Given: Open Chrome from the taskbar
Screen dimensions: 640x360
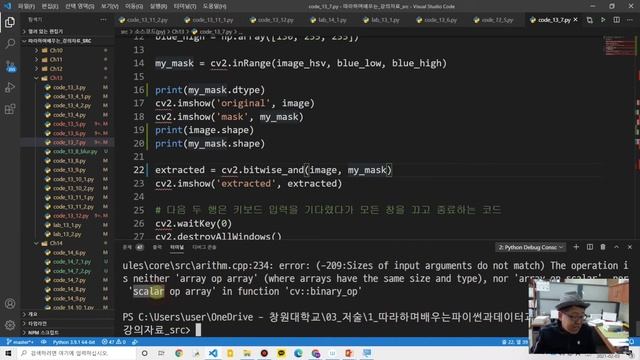Looking at the screenshot, I should point(179,353).
